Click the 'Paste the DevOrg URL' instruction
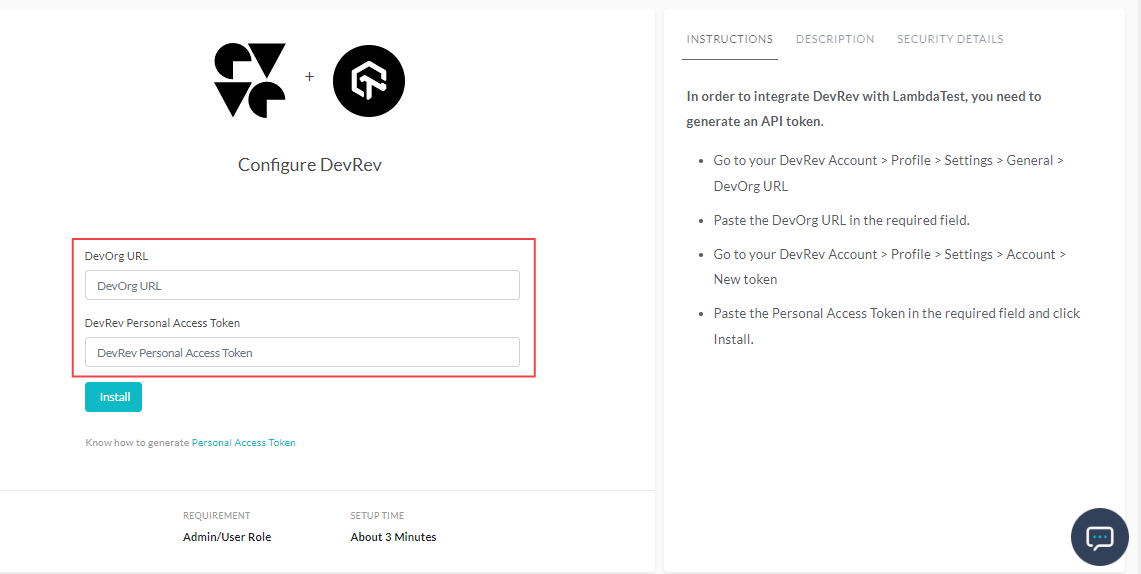Viewport: 1141px width, 574px height. (841, 220)
